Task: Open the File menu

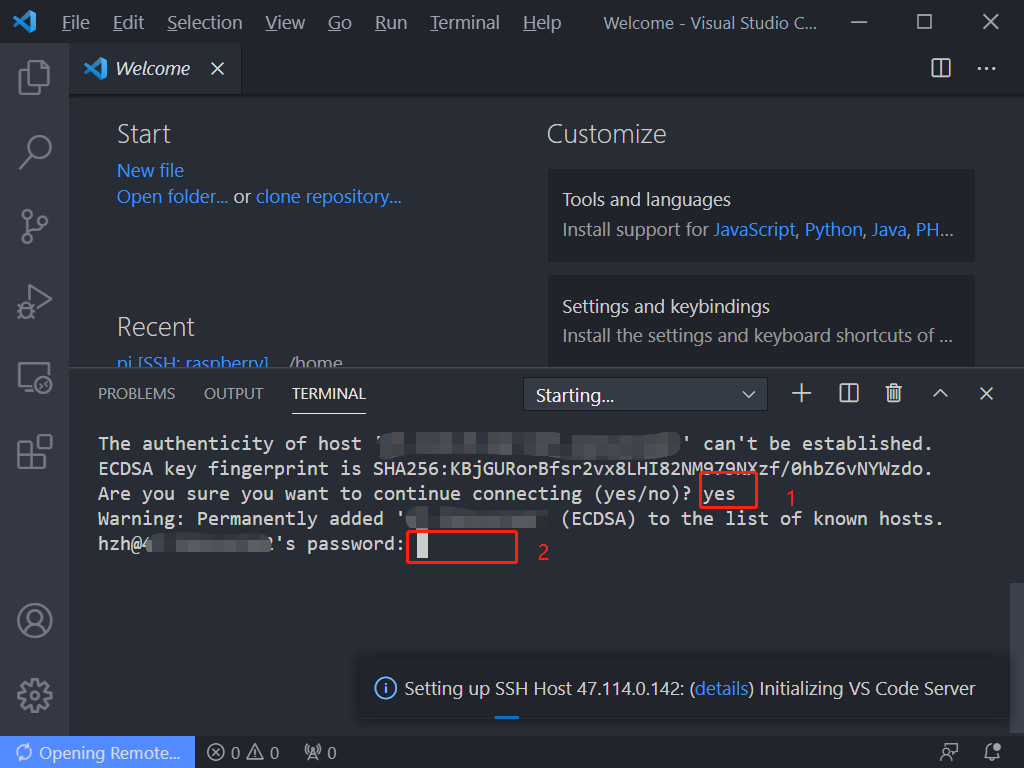Action: 76,23
